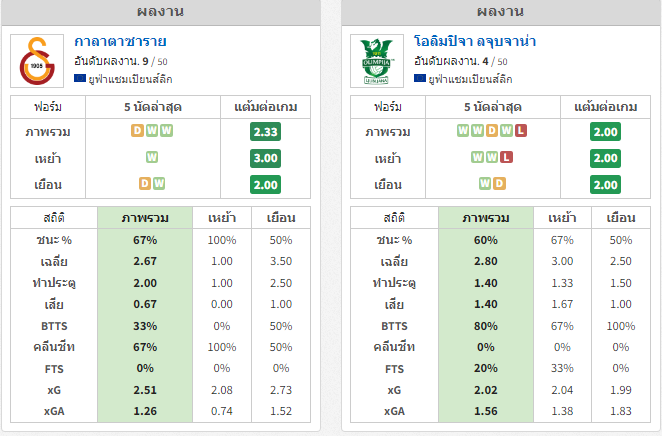Viewport: 662px width, 436px height.
Task: Select เยือน stats tab for Olimpija
Action: click(x=621, y=218)
